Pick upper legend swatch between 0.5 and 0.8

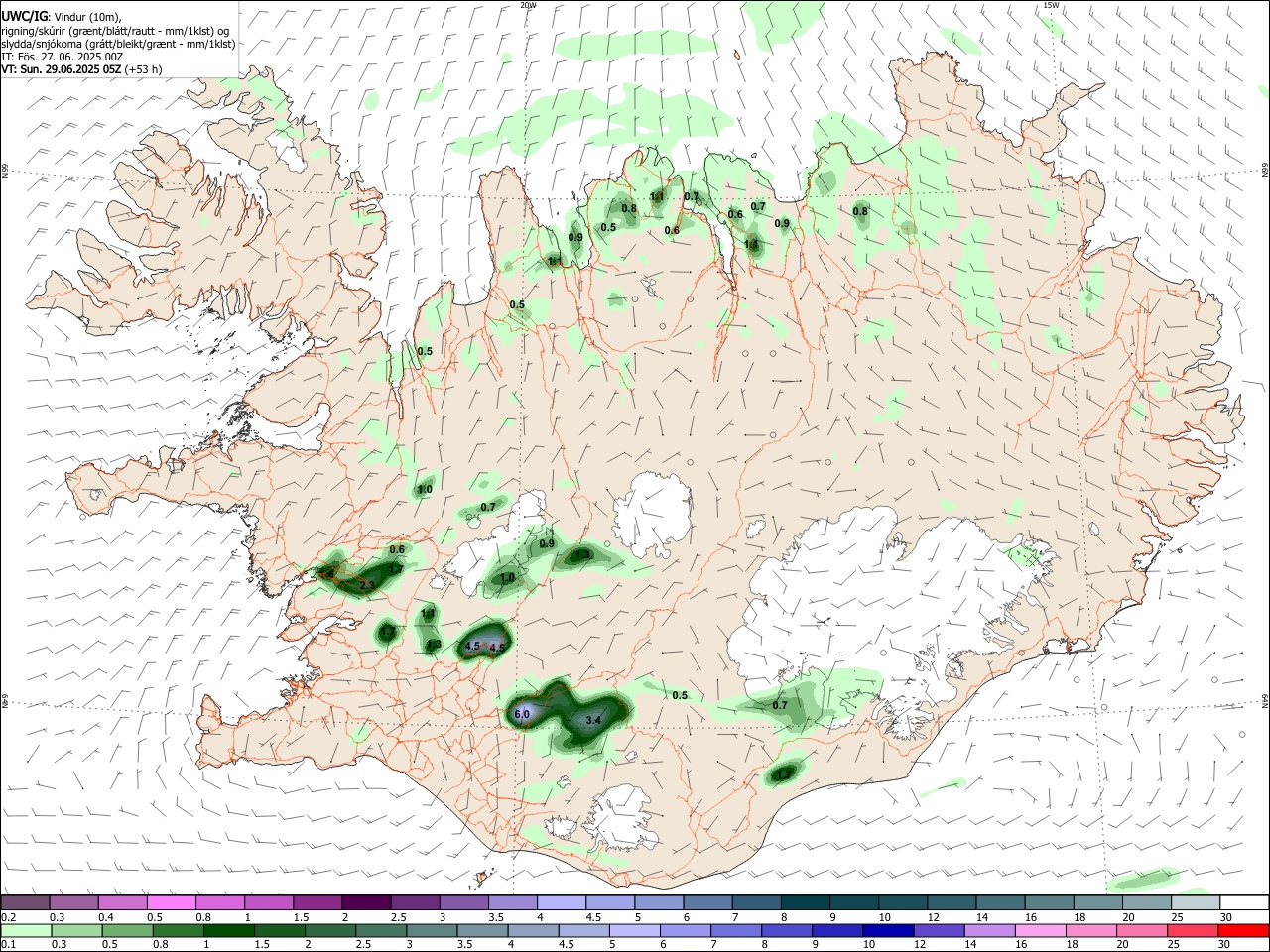(171, 902)
